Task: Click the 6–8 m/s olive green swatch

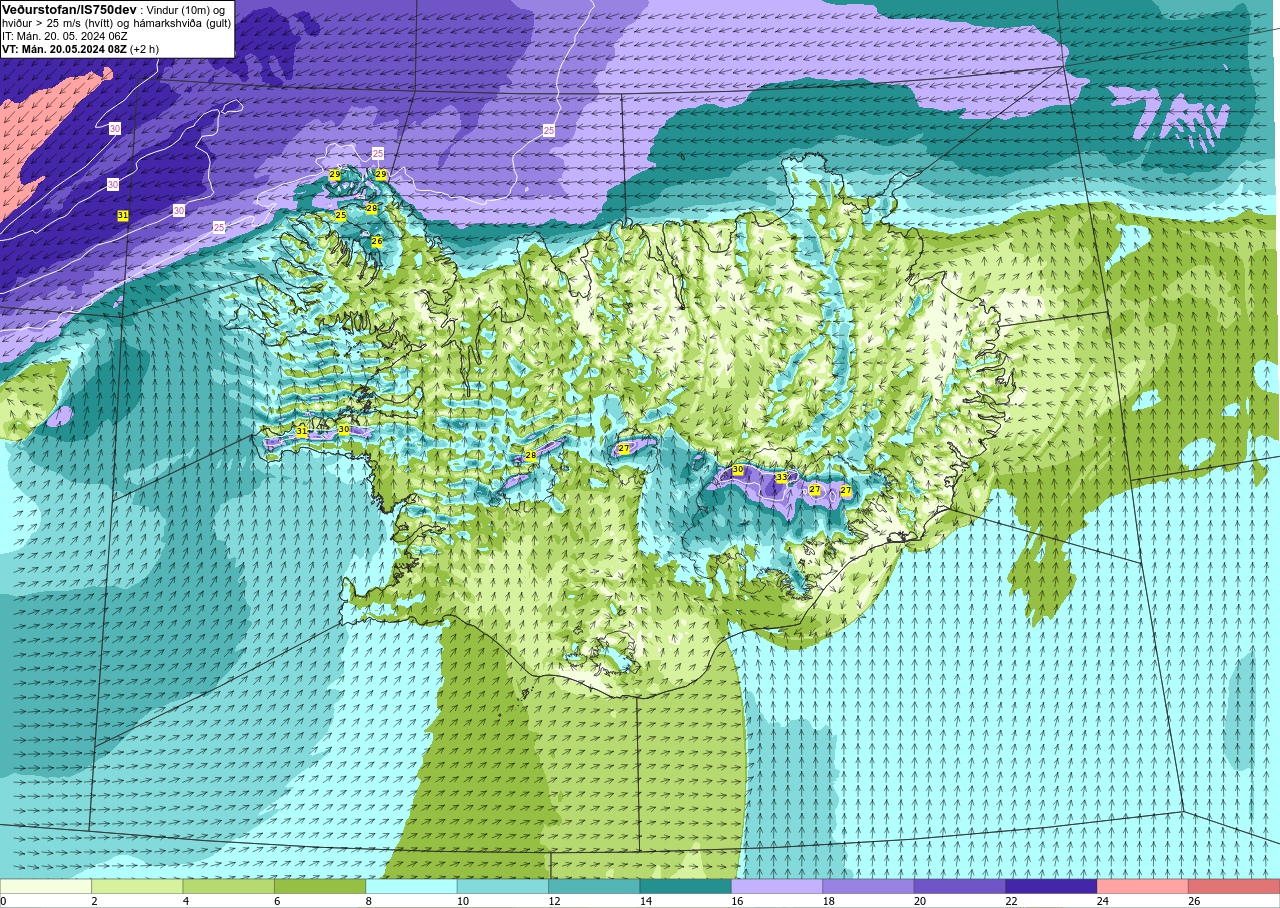Action: click(x=320, y=886)
